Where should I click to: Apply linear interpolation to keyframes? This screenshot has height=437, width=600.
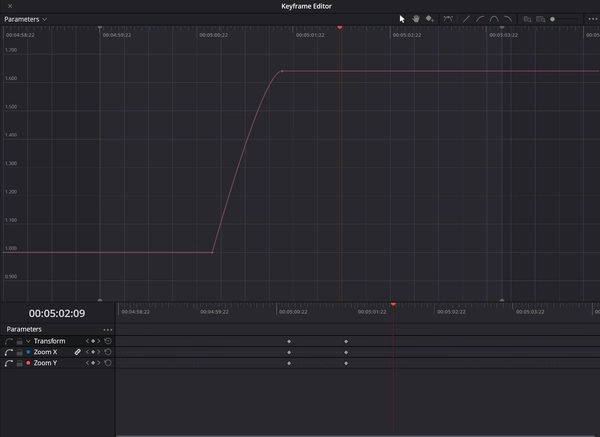tap(466, 18)
